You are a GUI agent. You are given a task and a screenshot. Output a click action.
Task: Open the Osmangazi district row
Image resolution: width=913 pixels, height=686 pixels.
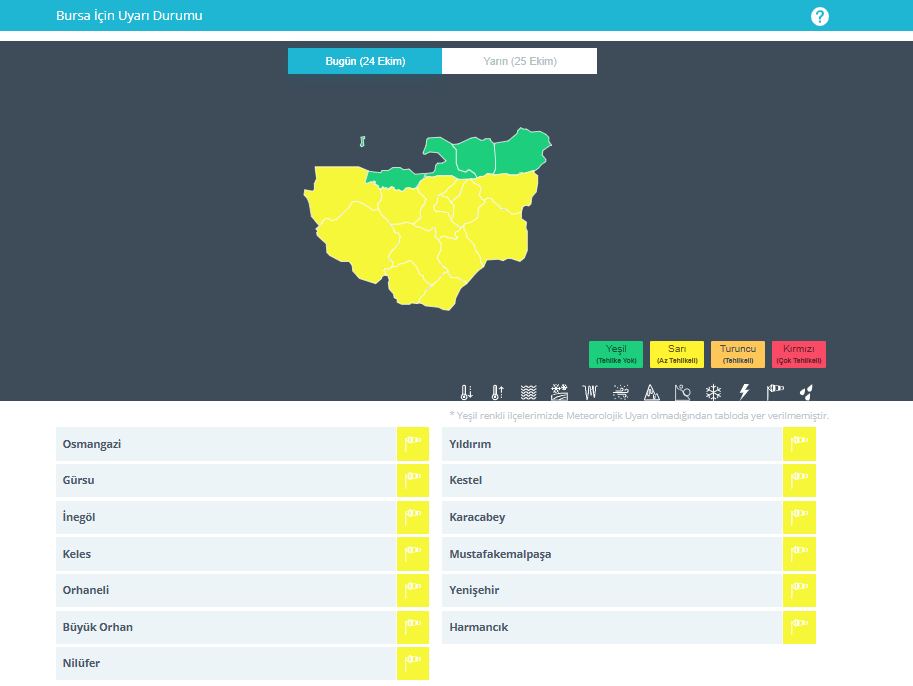coord(226,444)
